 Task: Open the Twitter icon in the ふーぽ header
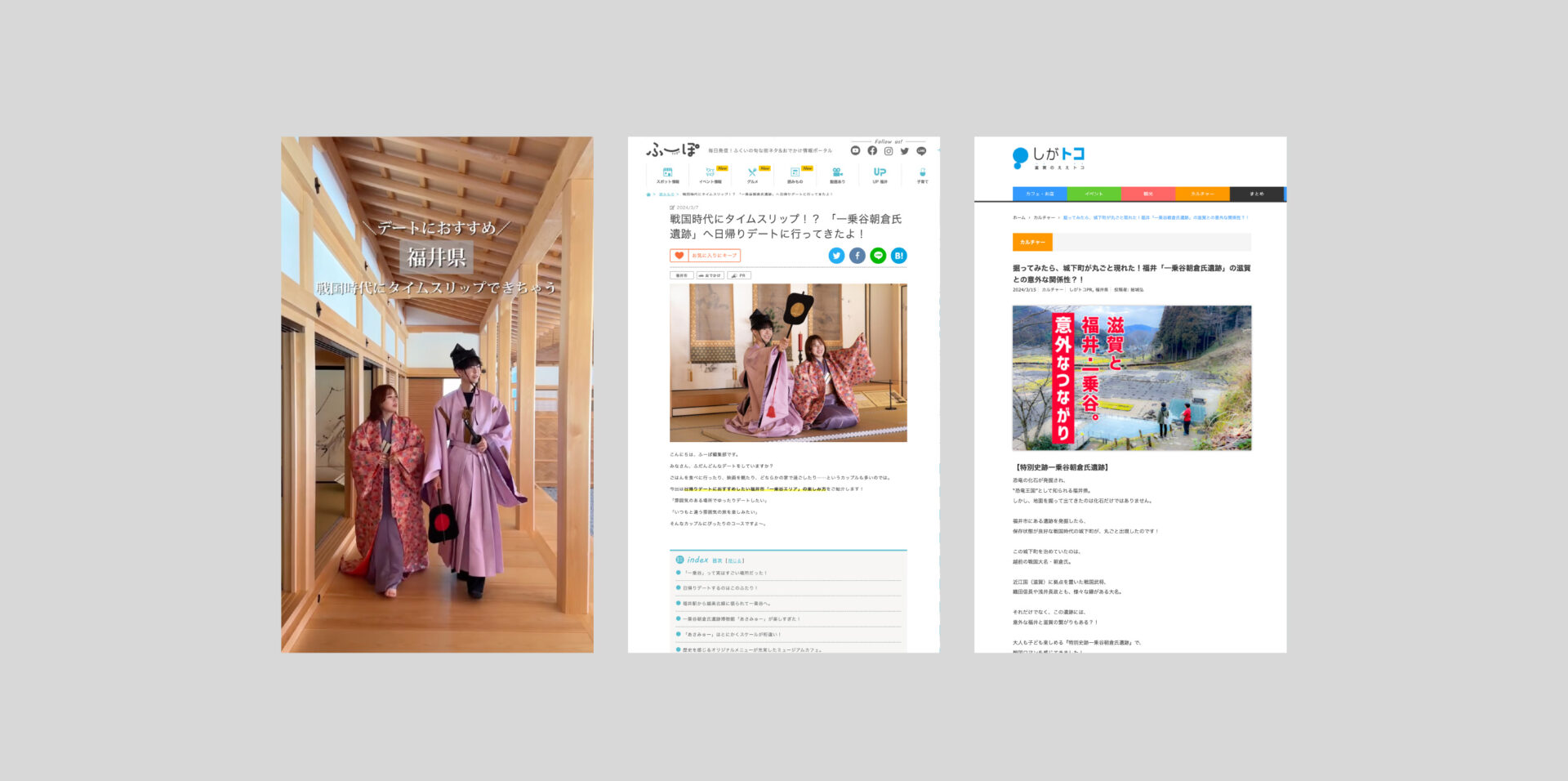click(x=905, y=151)
